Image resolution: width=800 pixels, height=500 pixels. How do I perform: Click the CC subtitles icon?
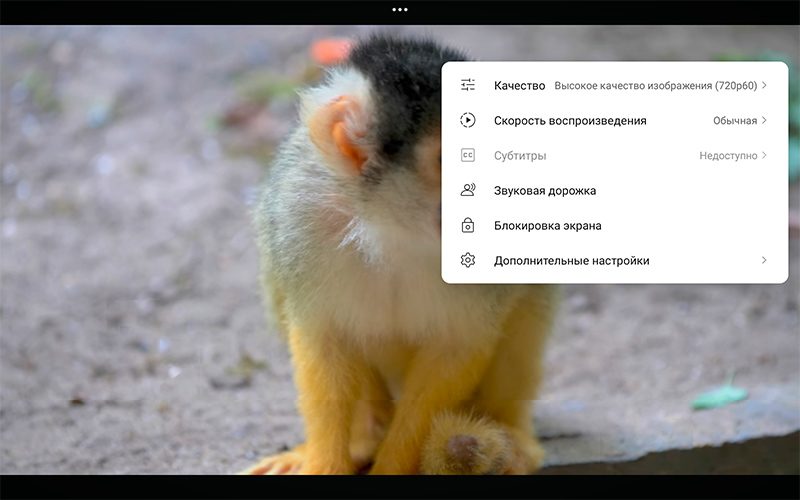coord(468,156)
